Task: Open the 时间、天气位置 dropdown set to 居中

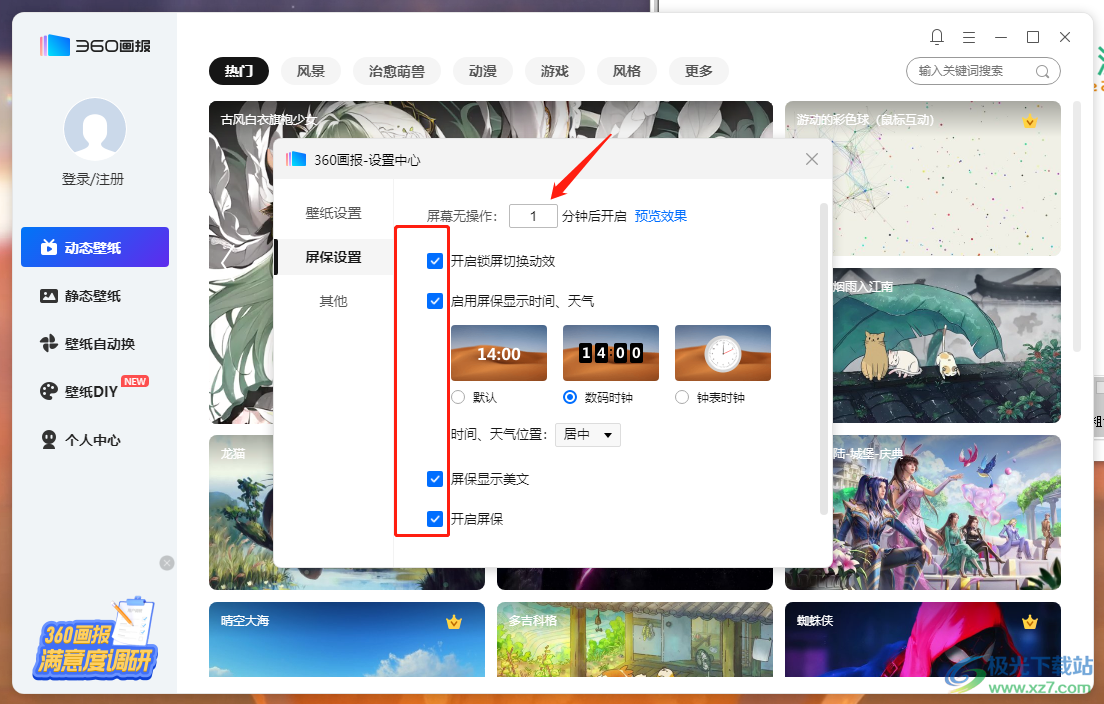Action: tap(588, 434)
